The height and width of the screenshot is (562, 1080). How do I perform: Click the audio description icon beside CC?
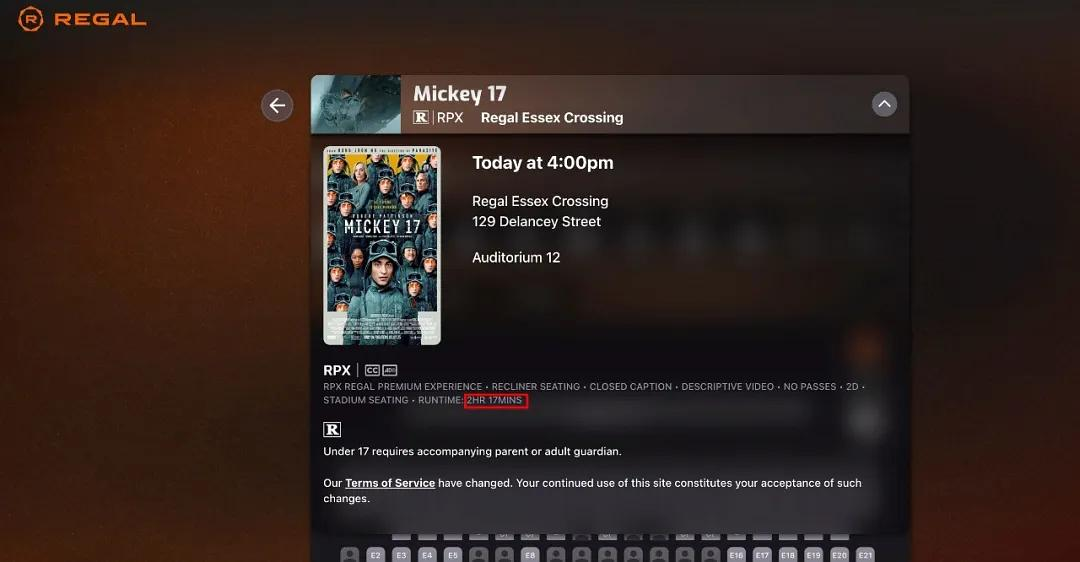[390, 371]
